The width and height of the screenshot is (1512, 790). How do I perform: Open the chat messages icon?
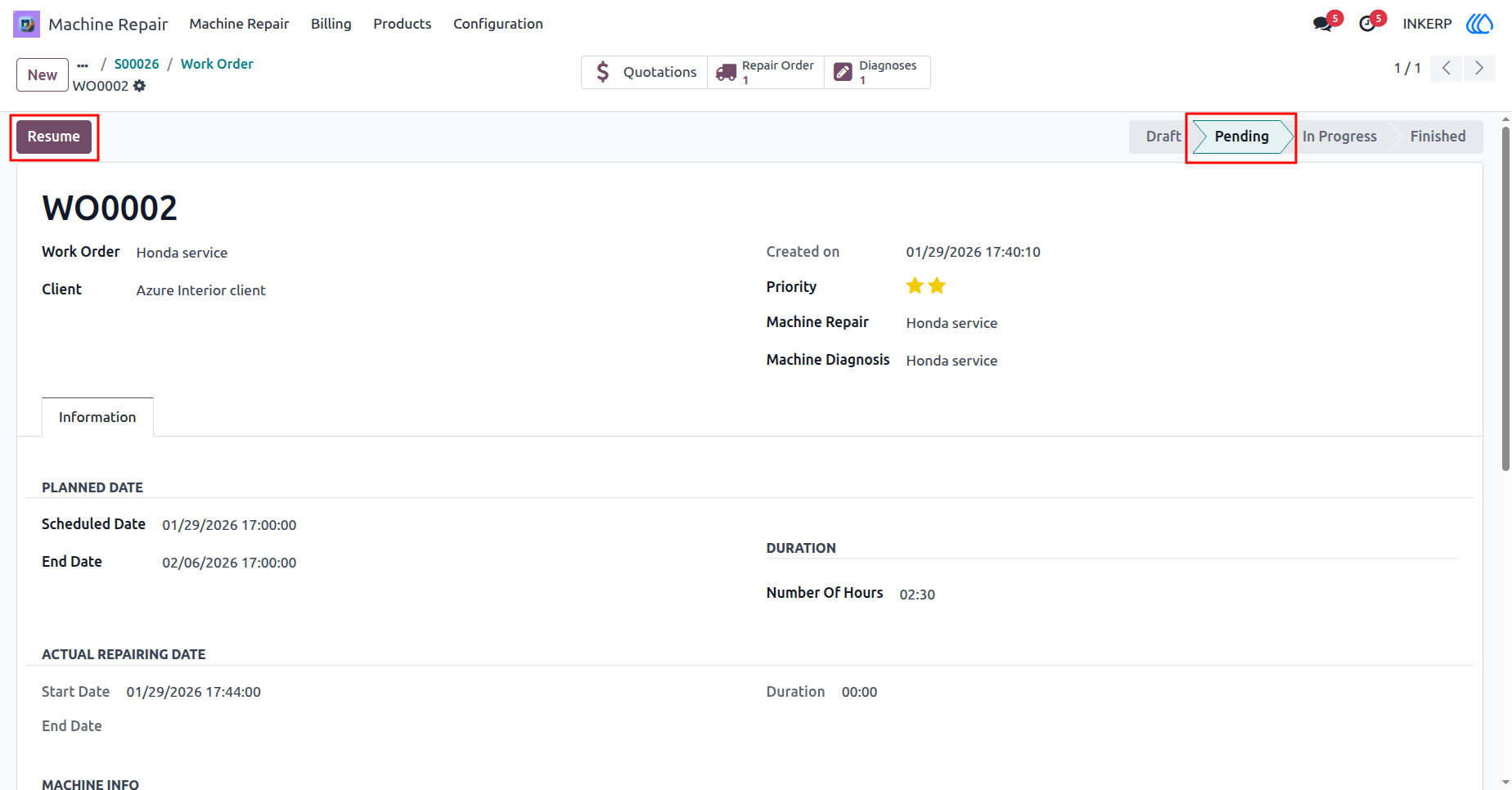tap(1322, 24)
